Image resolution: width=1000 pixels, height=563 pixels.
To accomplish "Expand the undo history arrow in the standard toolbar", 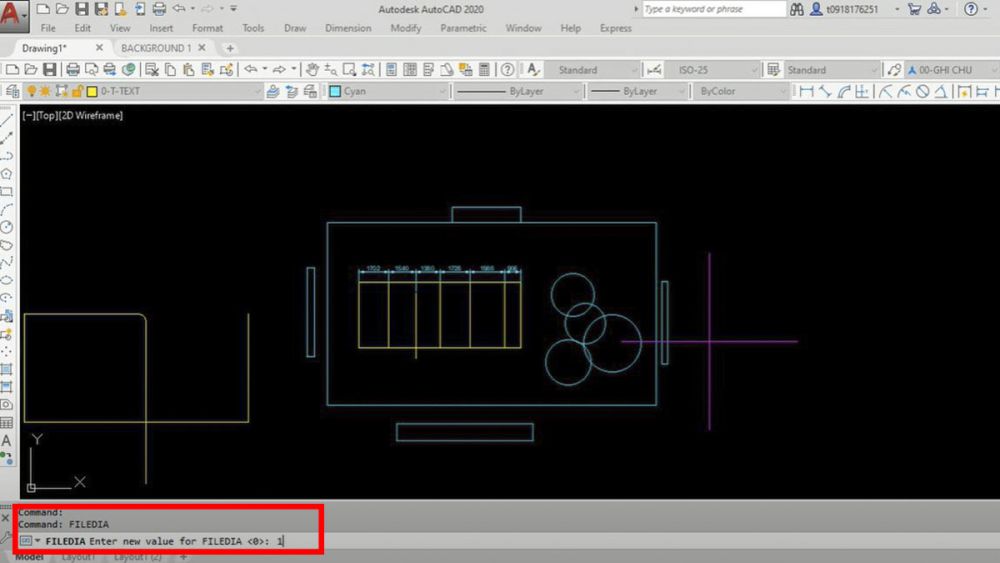I will point(265,69).
